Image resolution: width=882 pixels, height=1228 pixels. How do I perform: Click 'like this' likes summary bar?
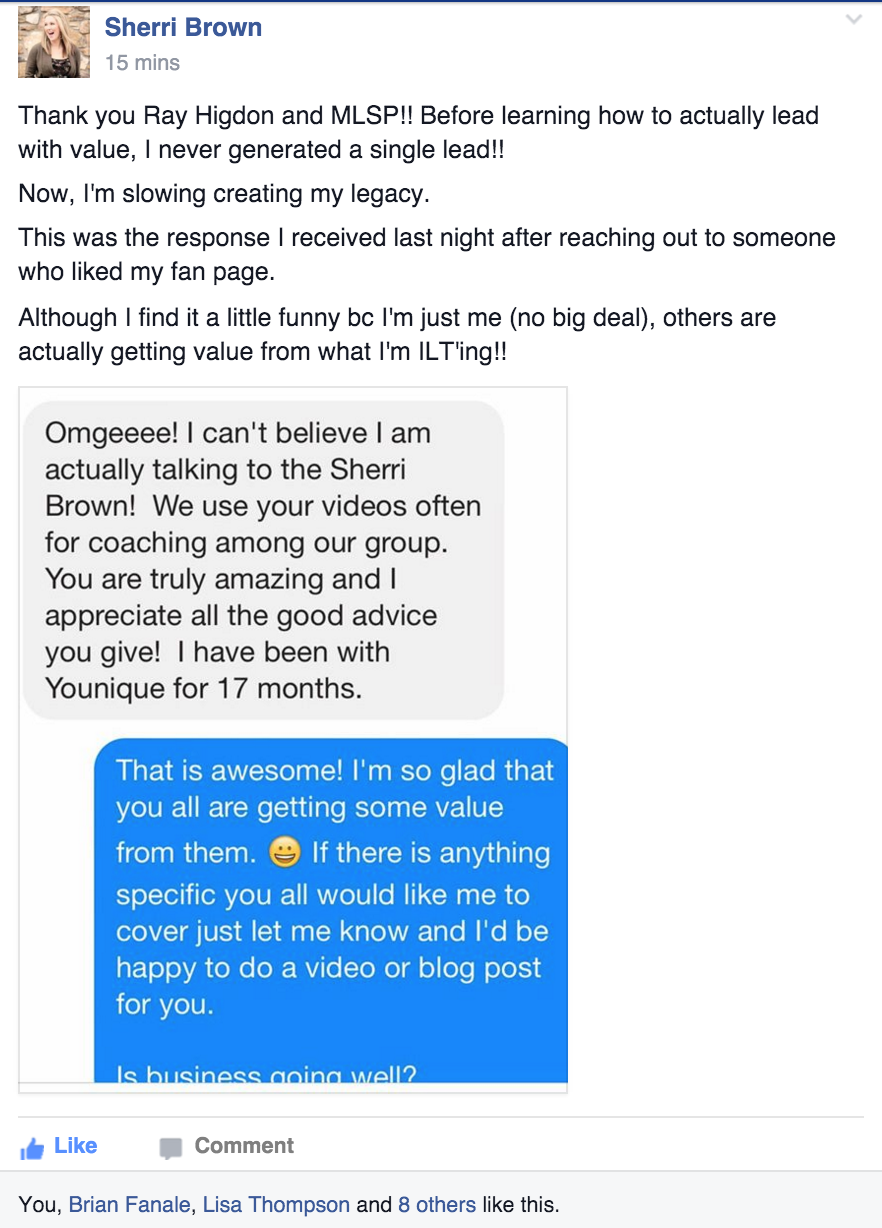point(441,1204)
